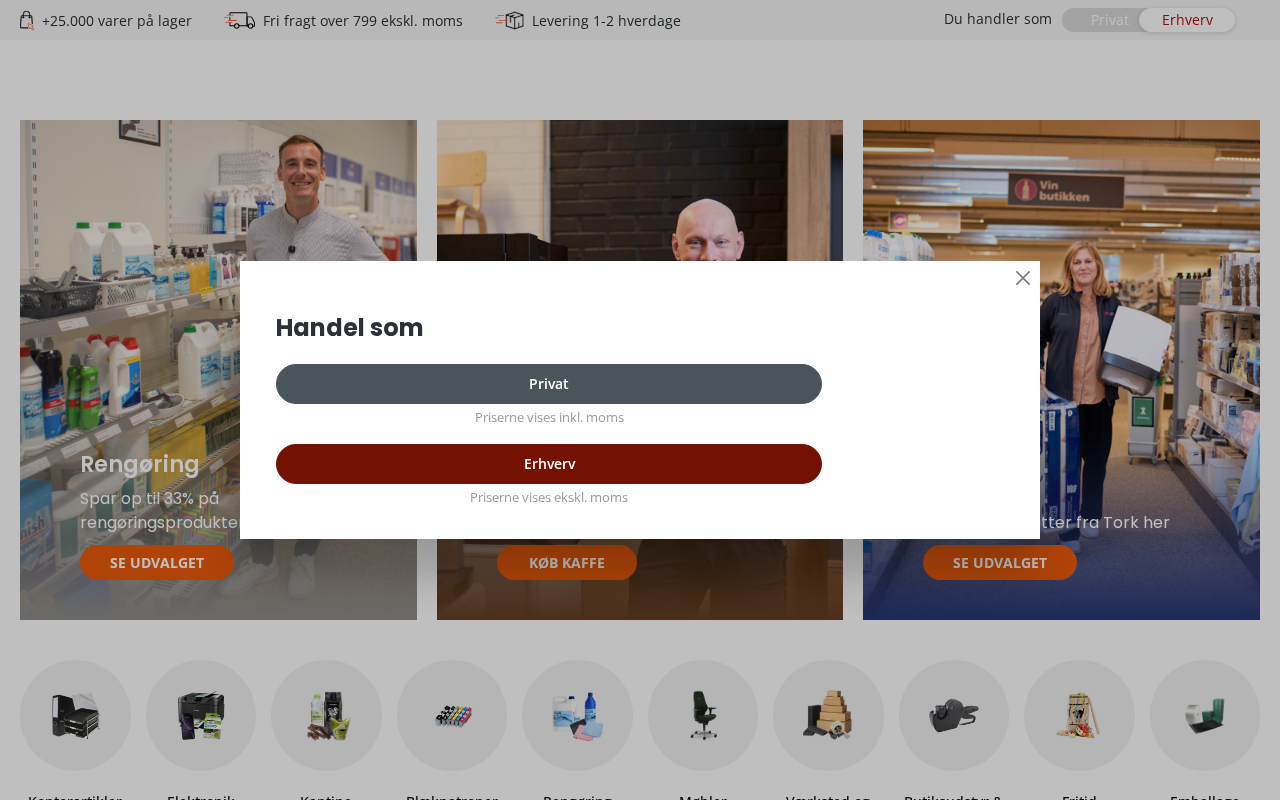Open the Møbler office chair icon
Screen dimensions: 1280x800
pos(703,715)
